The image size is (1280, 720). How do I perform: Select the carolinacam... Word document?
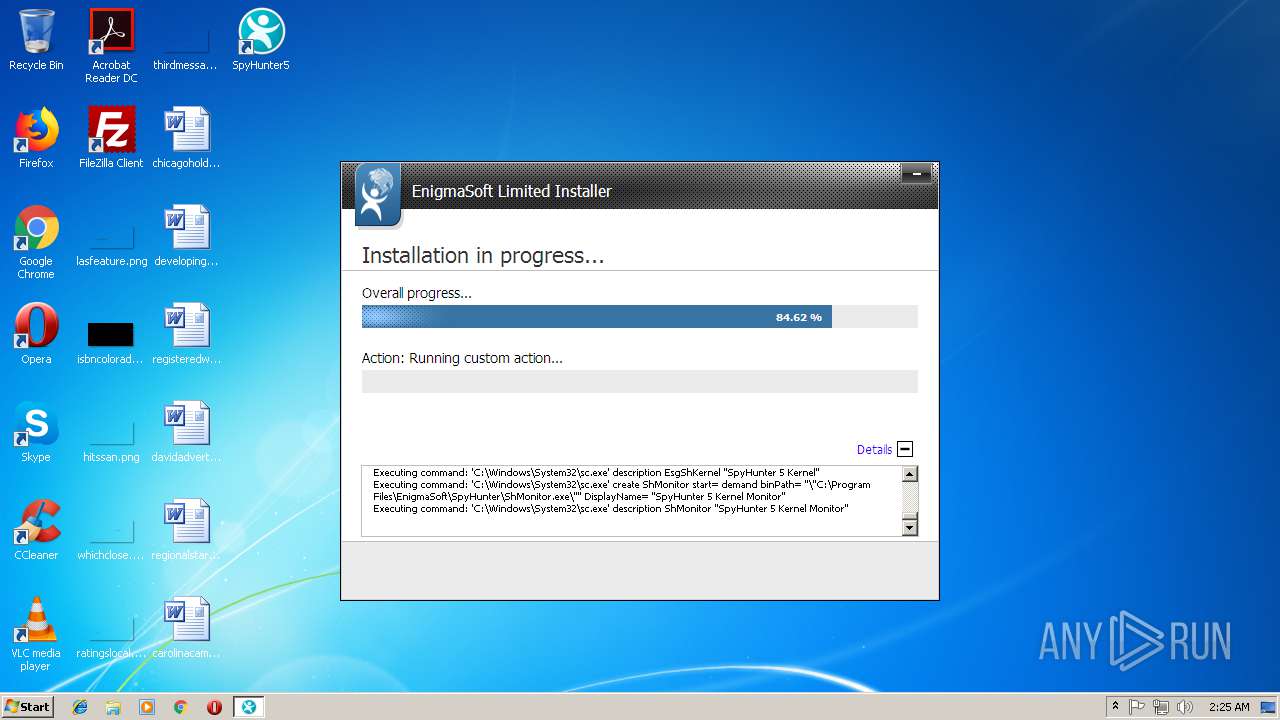point(186,628)
